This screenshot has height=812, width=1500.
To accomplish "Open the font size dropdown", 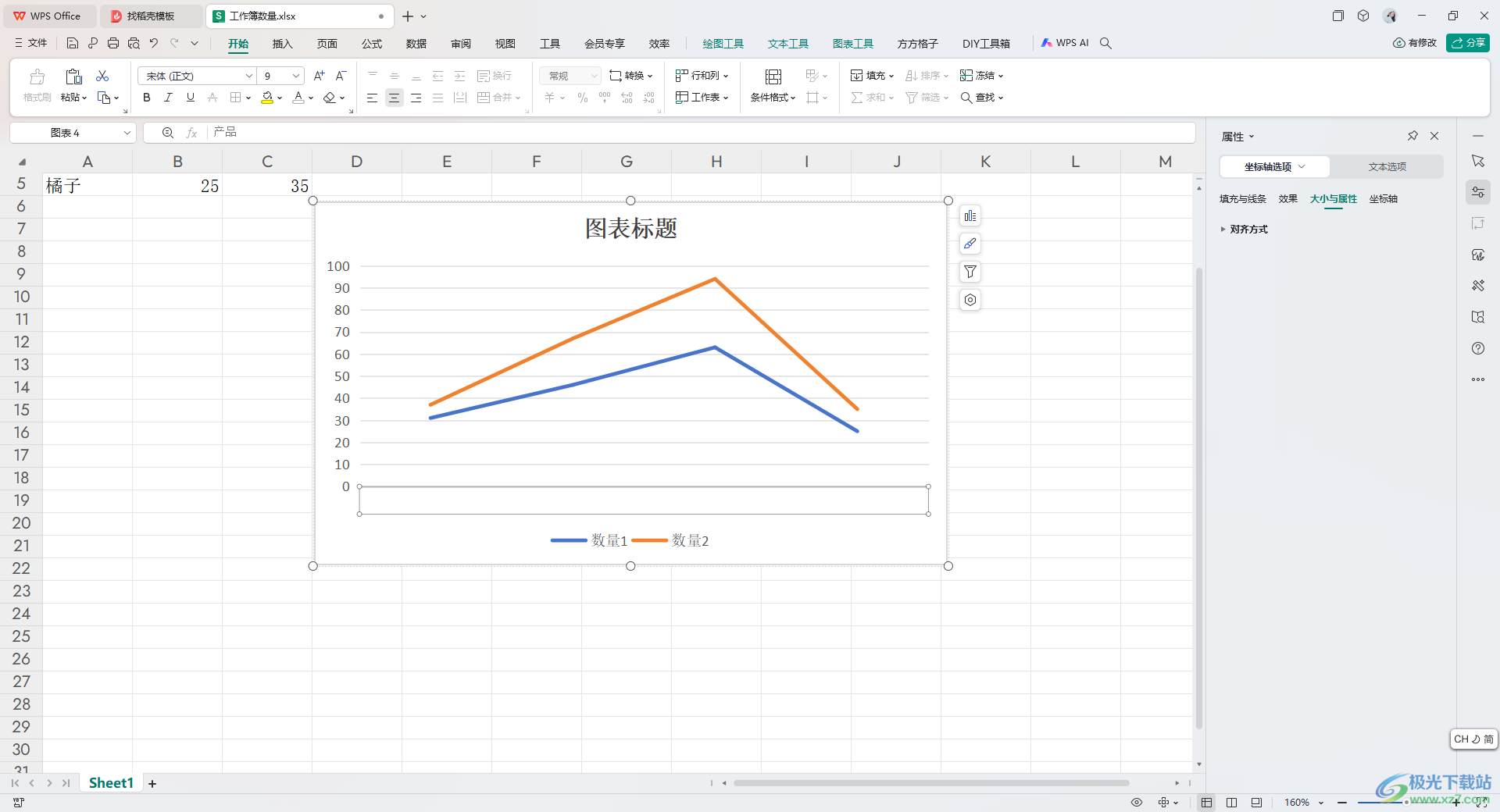I will pos(296,76).
